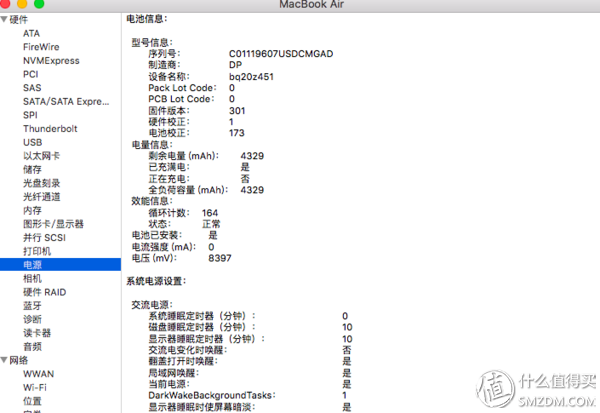The width and height of the screenshot is (600, 413).
Task: Select 图形卡/显示器 entry
Action: tap(53, 224)
